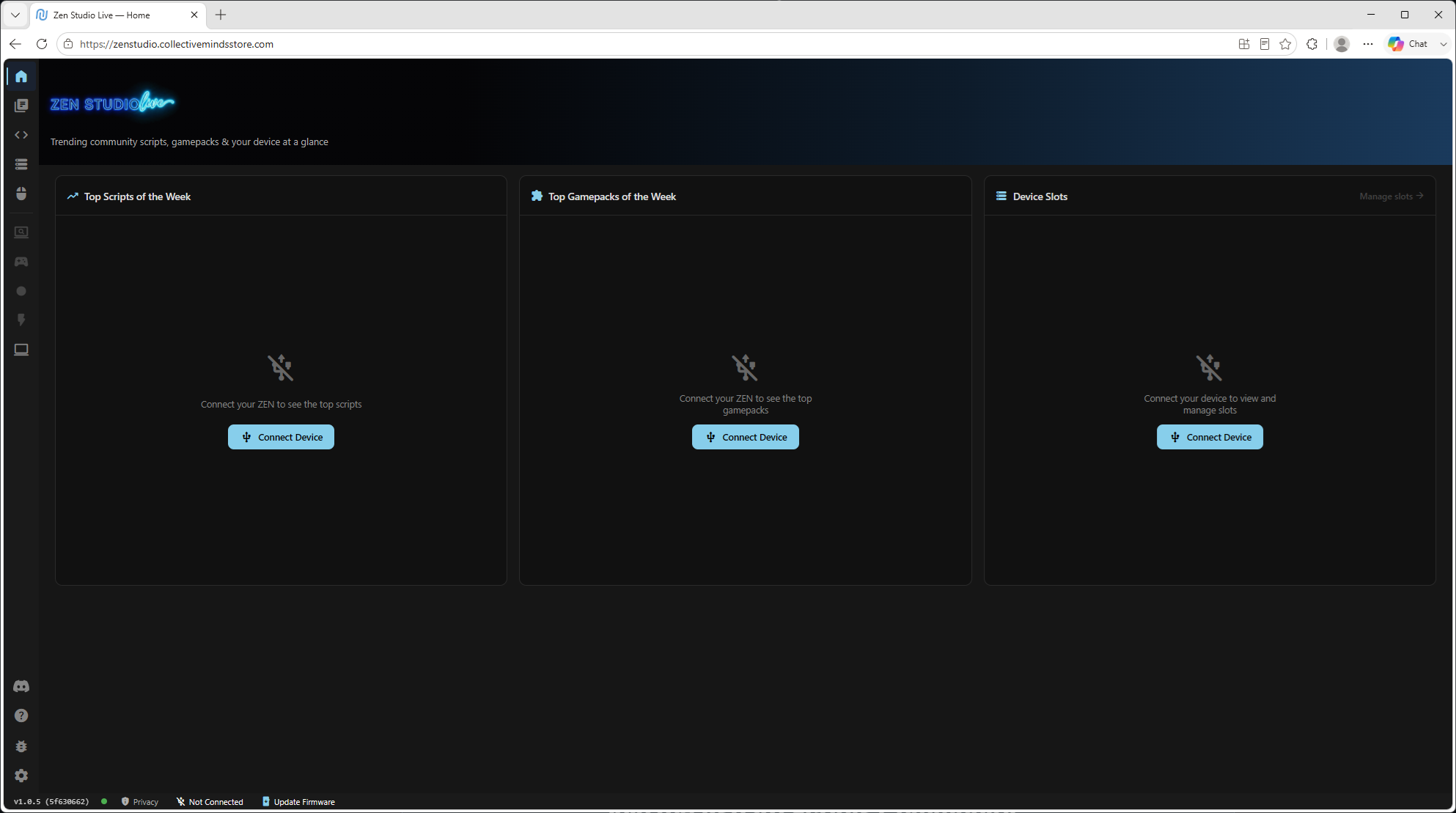The height and width of the screenshot is (813, 1456).
Task: Open the mouse settings sidebar icon
Action: [x=21, y=194]
